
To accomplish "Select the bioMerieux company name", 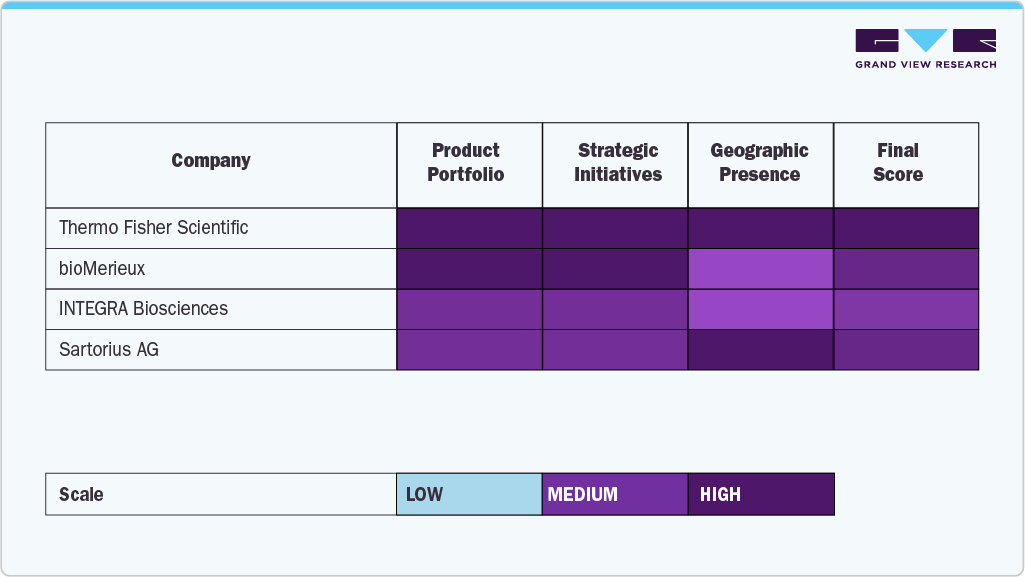I will pos(104,268).
